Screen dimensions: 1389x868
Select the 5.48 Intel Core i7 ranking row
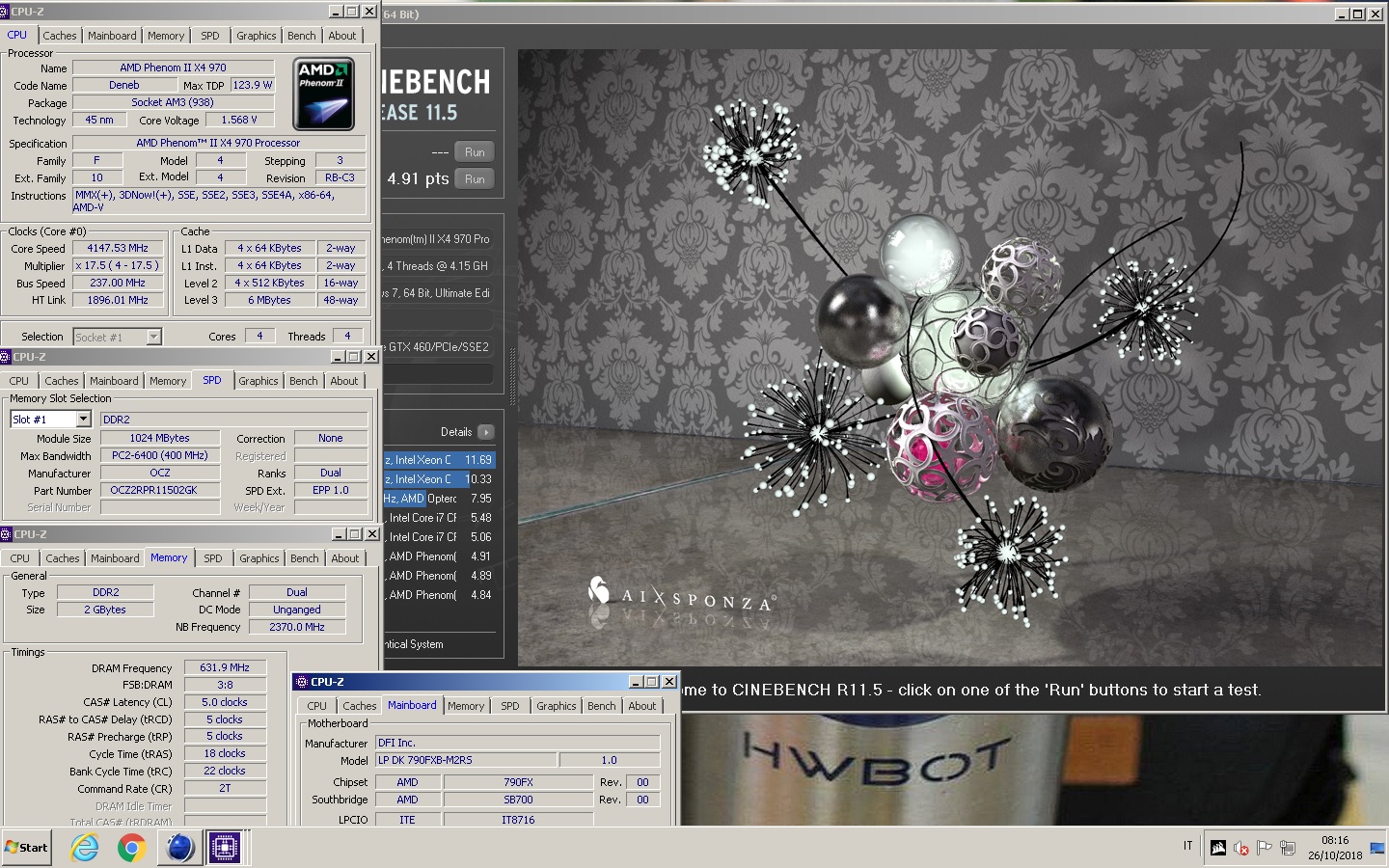440,518
